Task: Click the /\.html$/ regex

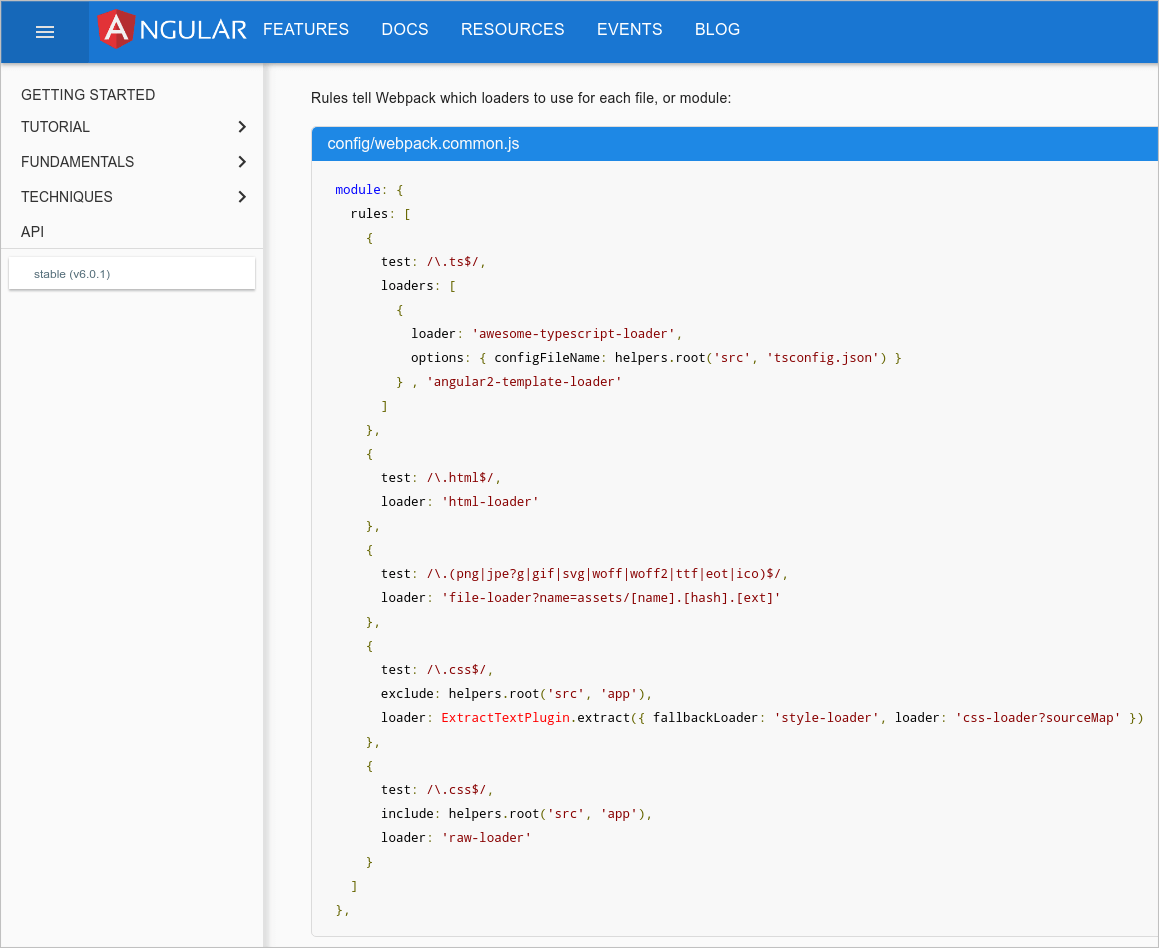Action: click(460, 478)
